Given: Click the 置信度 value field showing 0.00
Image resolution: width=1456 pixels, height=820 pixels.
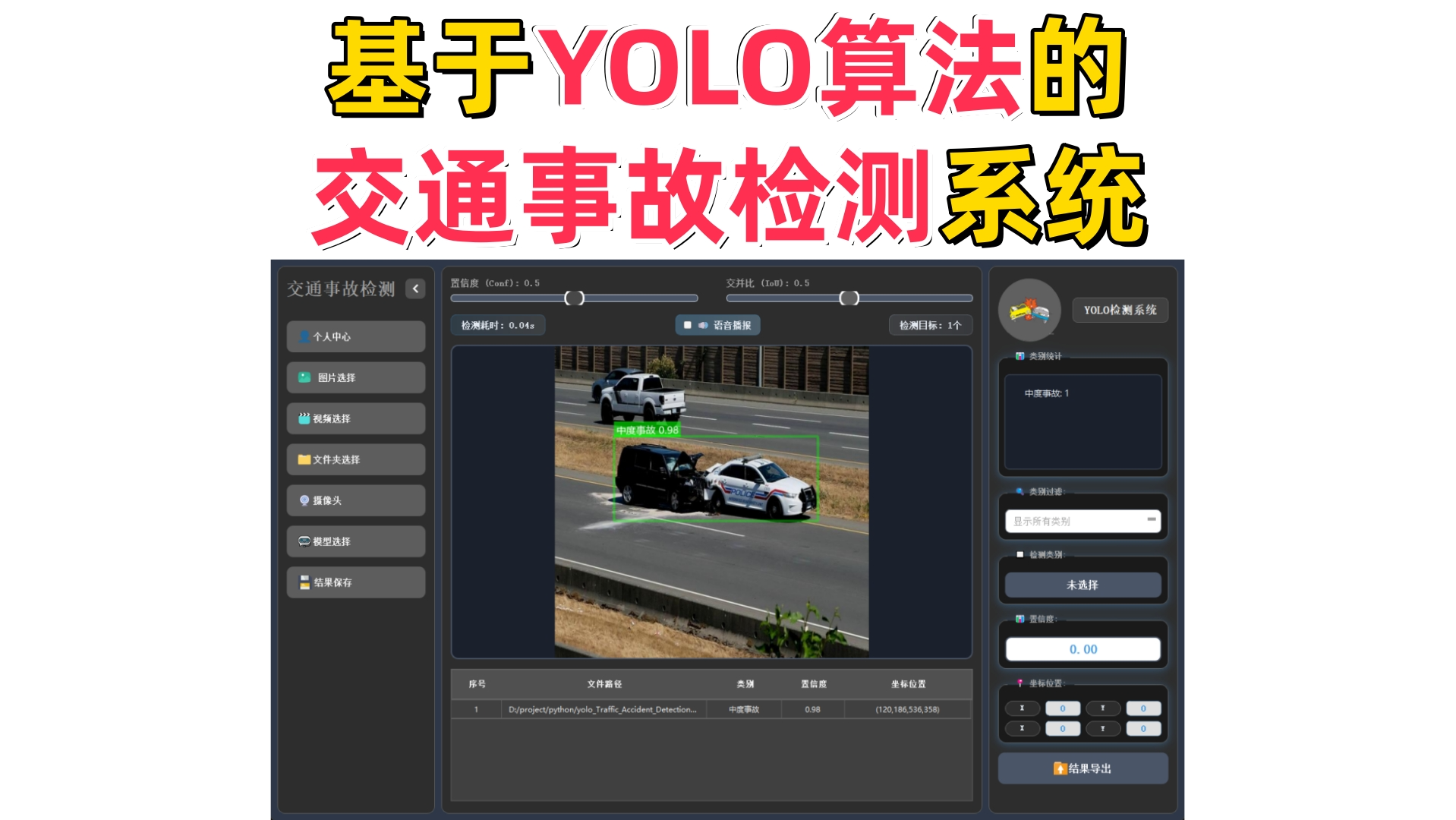Looking at the screenshot, I should pos(1083,648).
